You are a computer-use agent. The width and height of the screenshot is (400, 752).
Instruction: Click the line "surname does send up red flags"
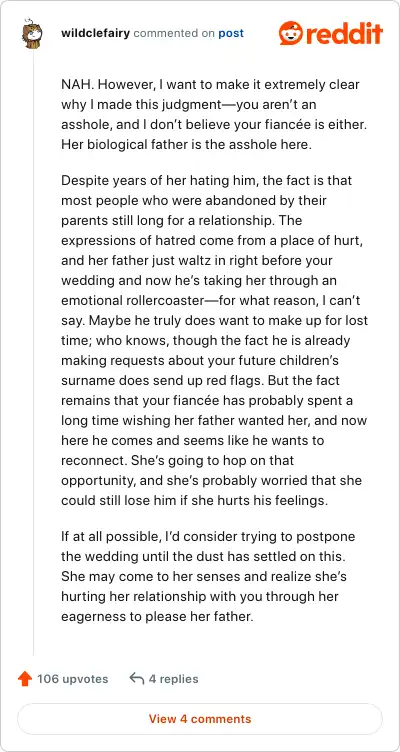(x=200, y=380)
